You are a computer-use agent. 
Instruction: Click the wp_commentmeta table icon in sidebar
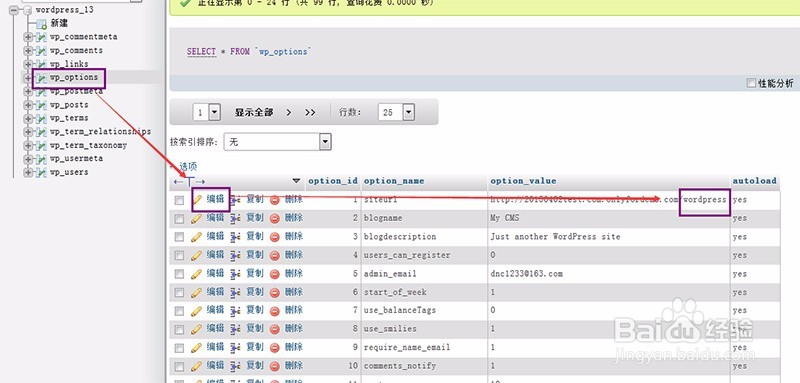tap(41, 37)
